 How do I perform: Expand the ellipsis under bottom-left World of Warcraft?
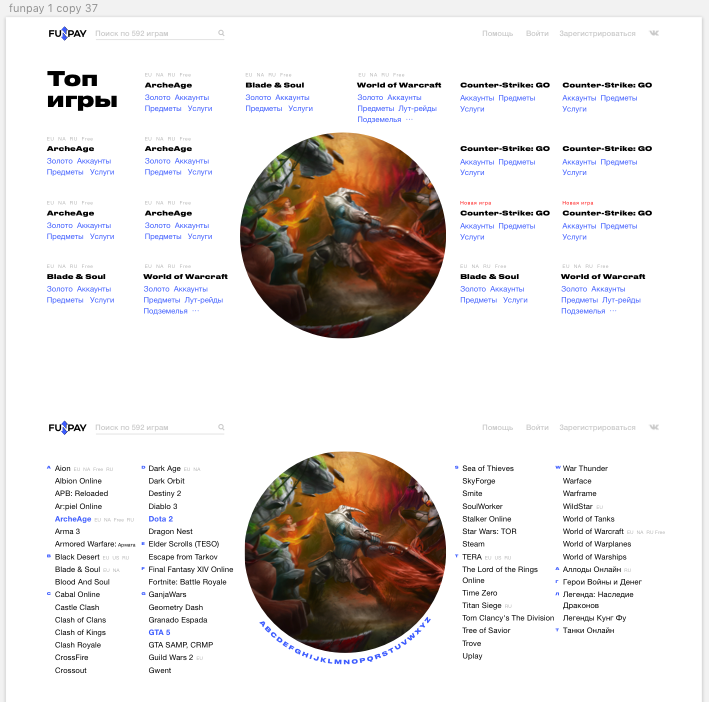click(196, 311)
